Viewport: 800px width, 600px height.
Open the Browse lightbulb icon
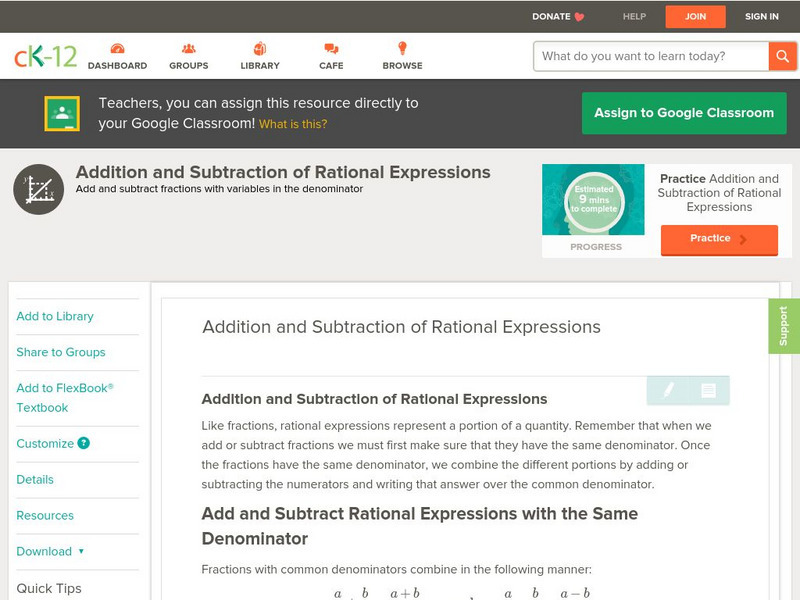[402, 49]
